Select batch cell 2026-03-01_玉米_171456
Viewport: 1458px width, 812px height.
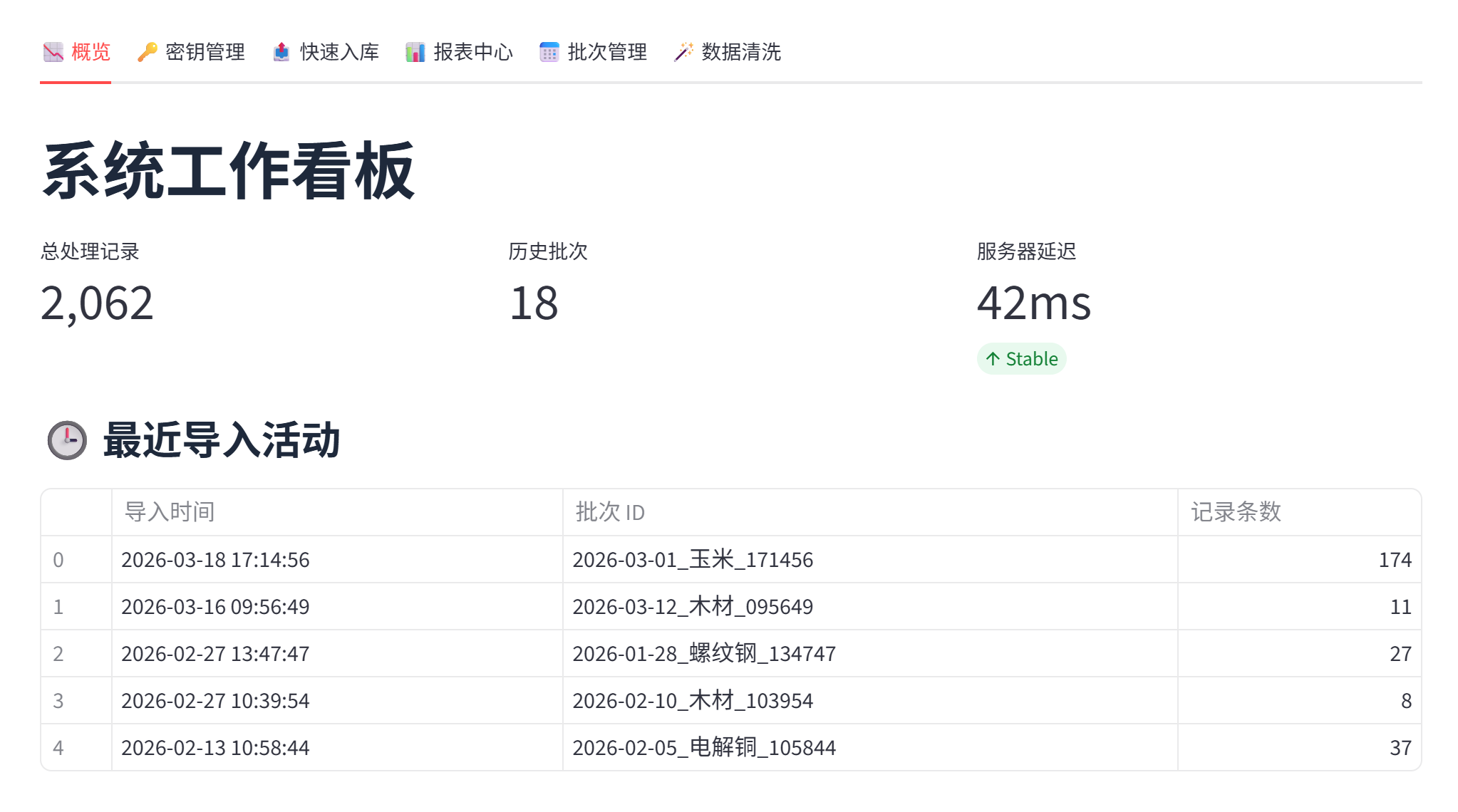click(693, 560)
